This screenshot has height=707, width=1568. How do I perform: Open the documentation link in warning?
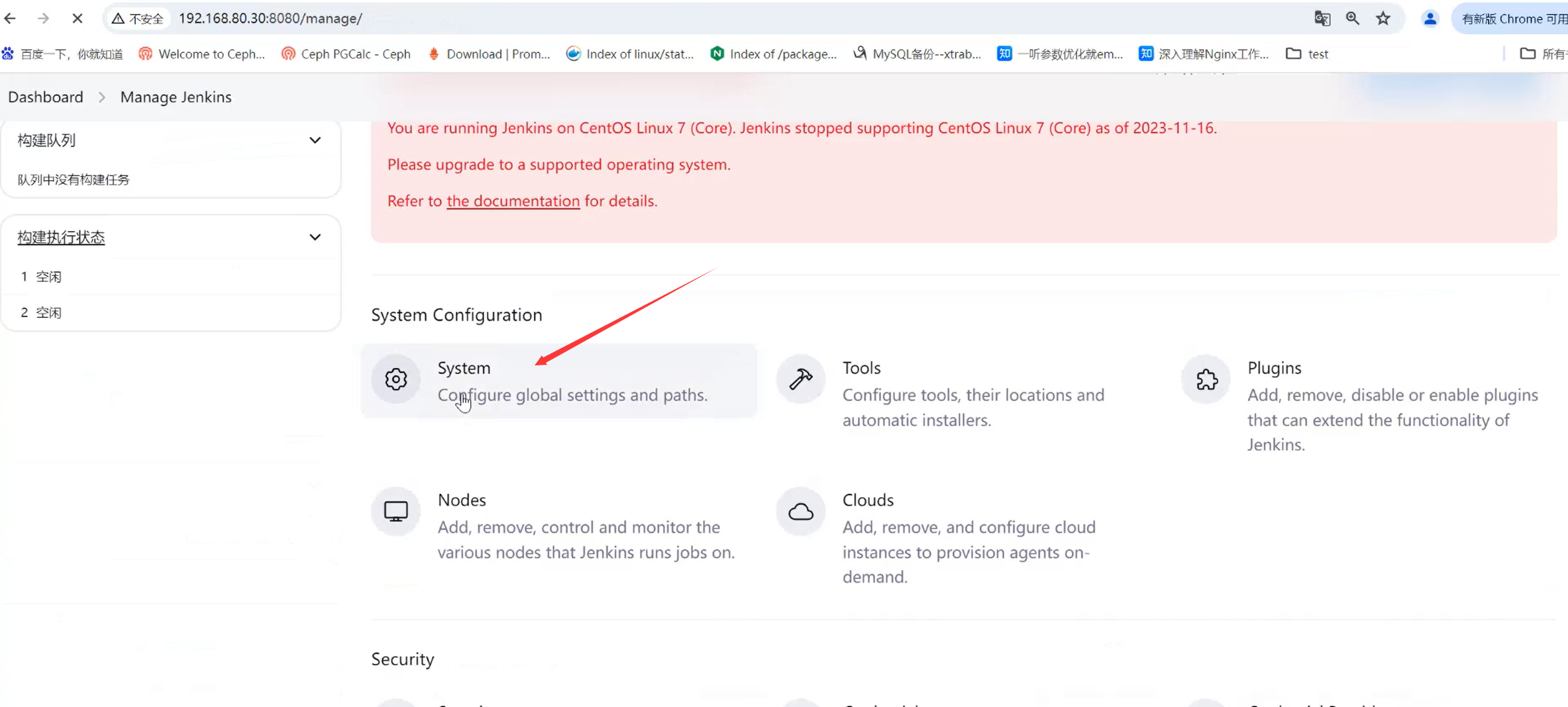513,201
